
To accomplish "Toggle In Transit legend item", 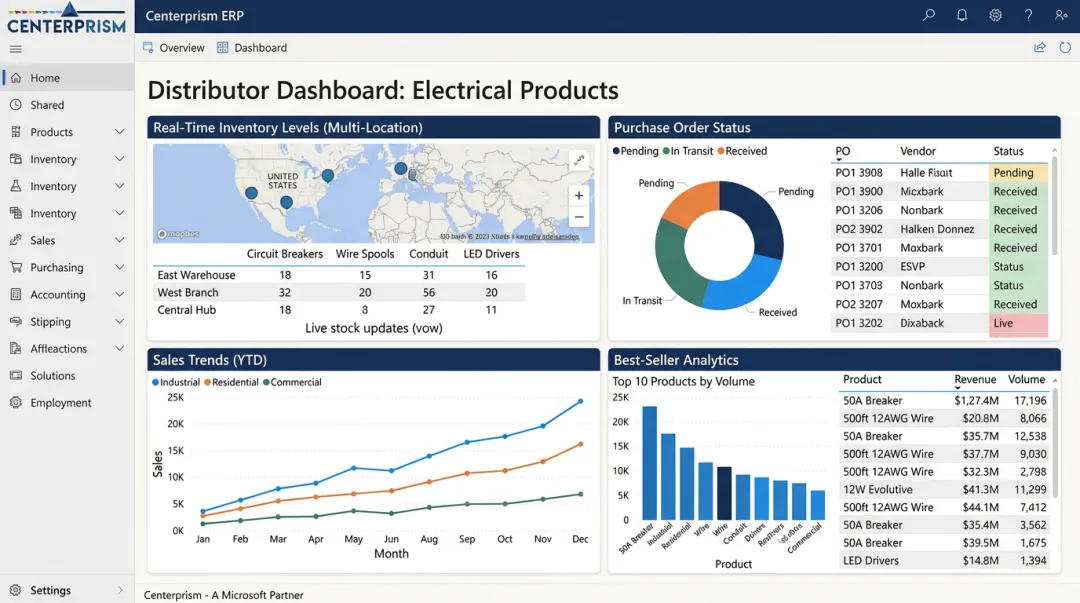I will 687,151.
